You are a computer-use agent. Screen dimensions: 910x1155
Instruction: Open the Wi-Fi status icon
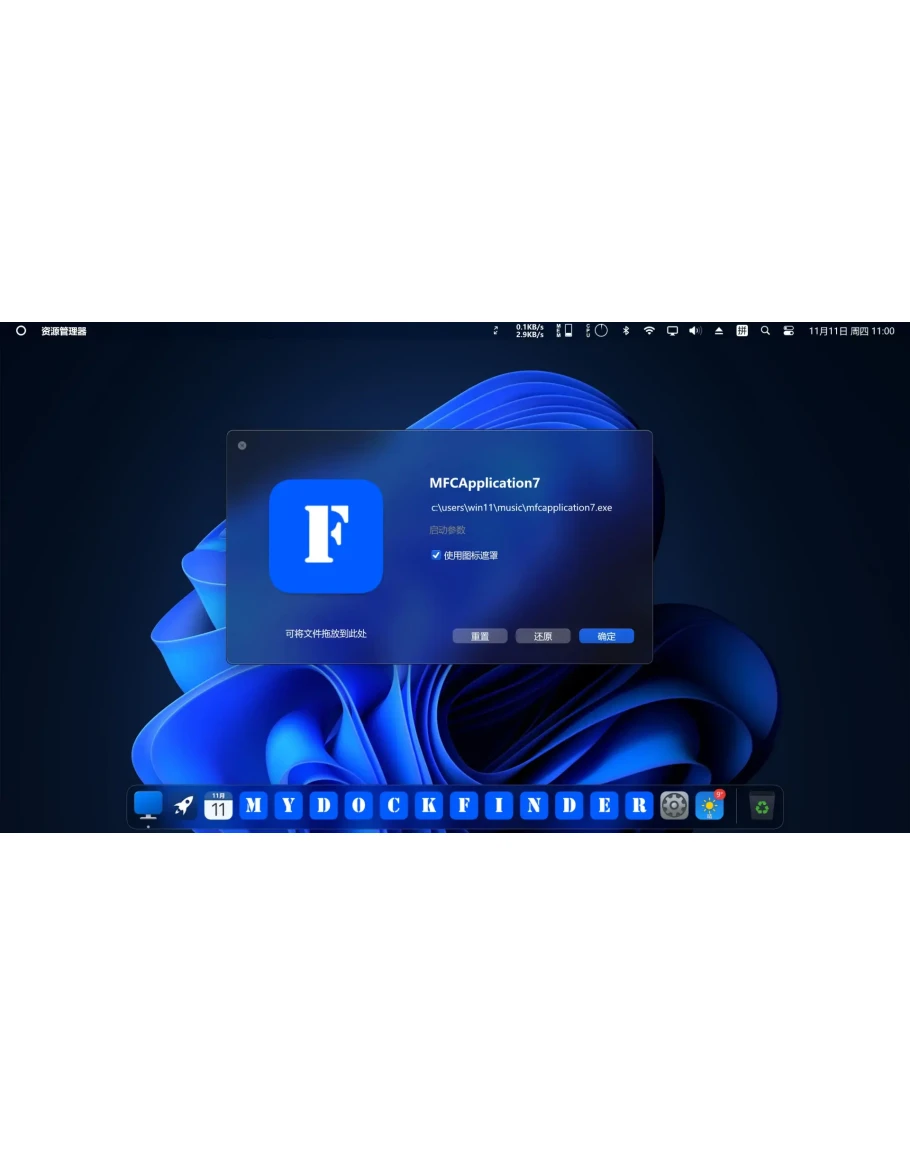pyautogui.click(x=649, y=331)
